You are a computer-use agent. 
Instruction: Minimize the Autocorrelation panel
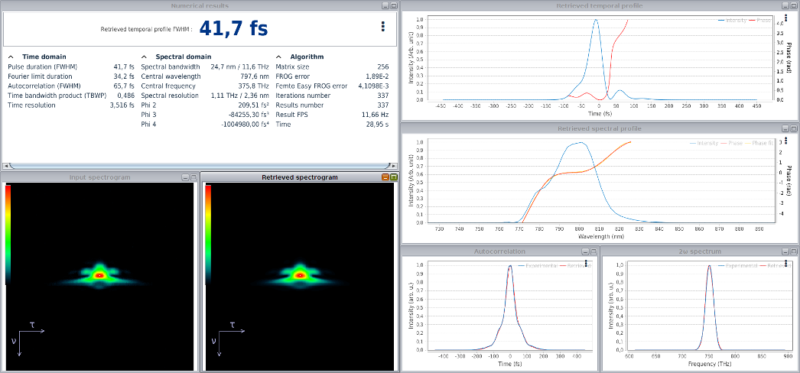click(x=586, y=252)
